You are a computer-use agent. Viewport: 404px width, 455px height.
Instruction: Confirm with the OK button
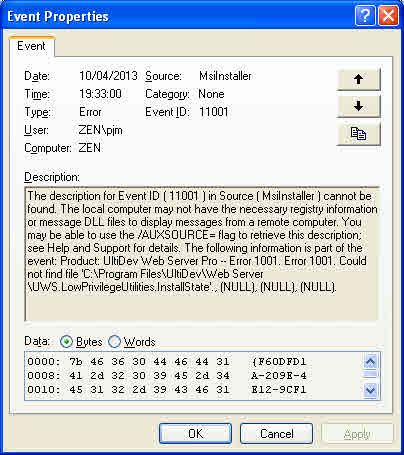(x=195, y=434)
